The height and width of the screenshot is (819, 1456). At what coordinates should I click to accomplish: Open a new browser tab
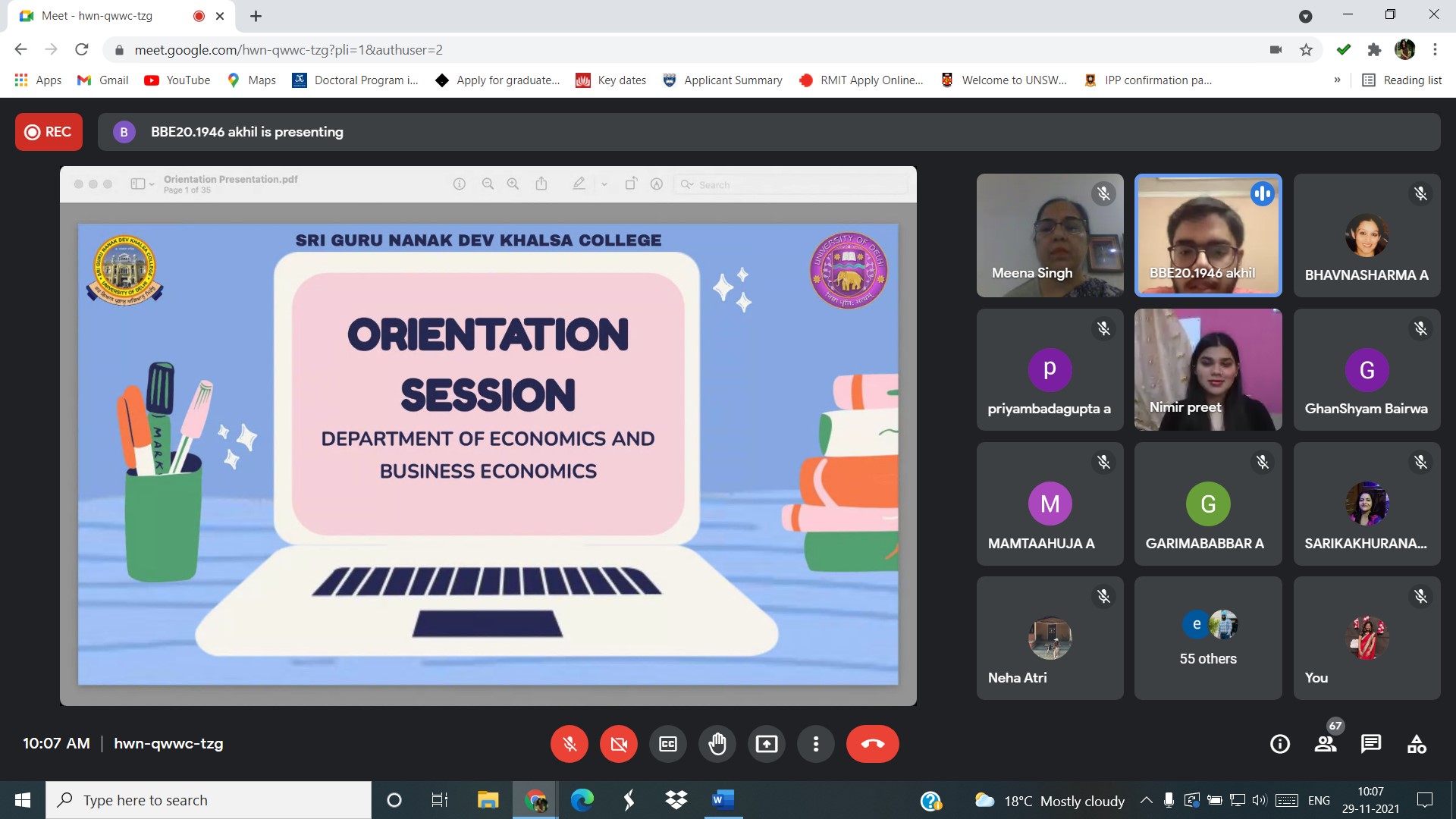(x=256, y=16)
